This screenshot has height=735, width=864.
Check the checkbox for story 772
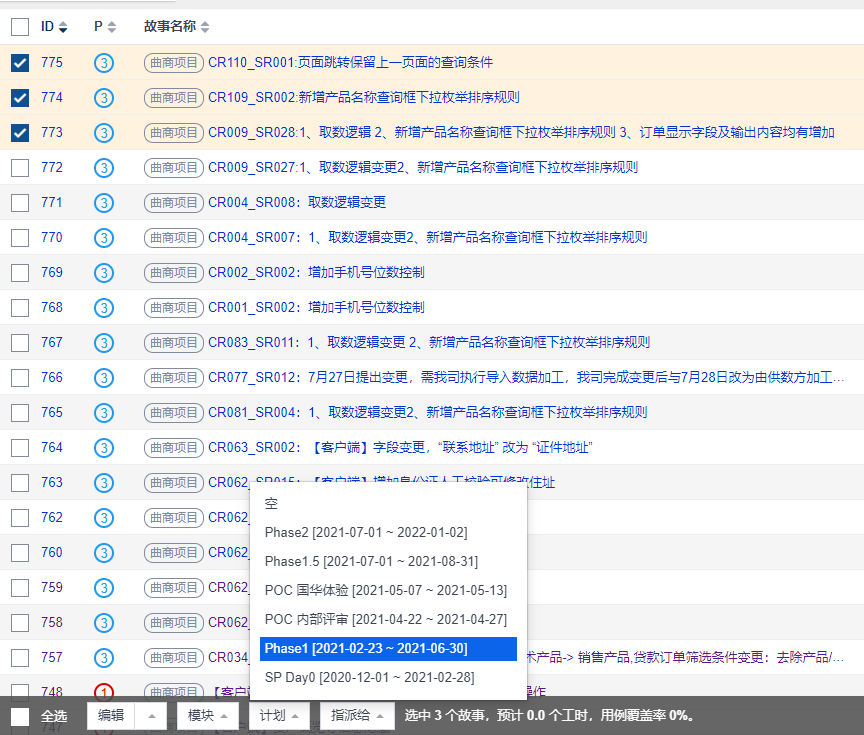pyautogui.click(x=20, y=168)
